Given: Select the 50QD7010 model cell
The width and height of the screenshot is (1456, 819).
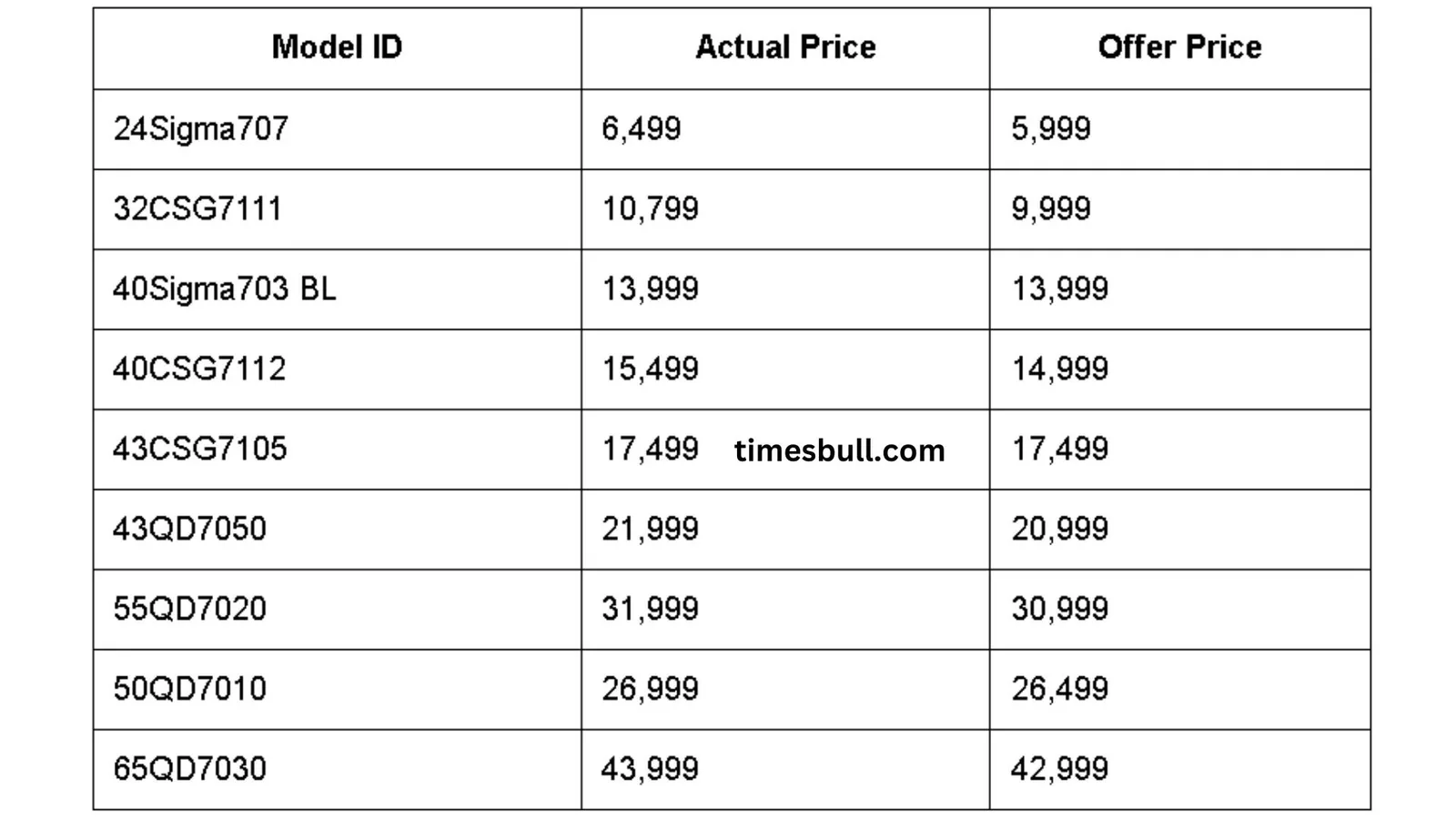Looking at the screenshot, I should click(x=337, y=690).
